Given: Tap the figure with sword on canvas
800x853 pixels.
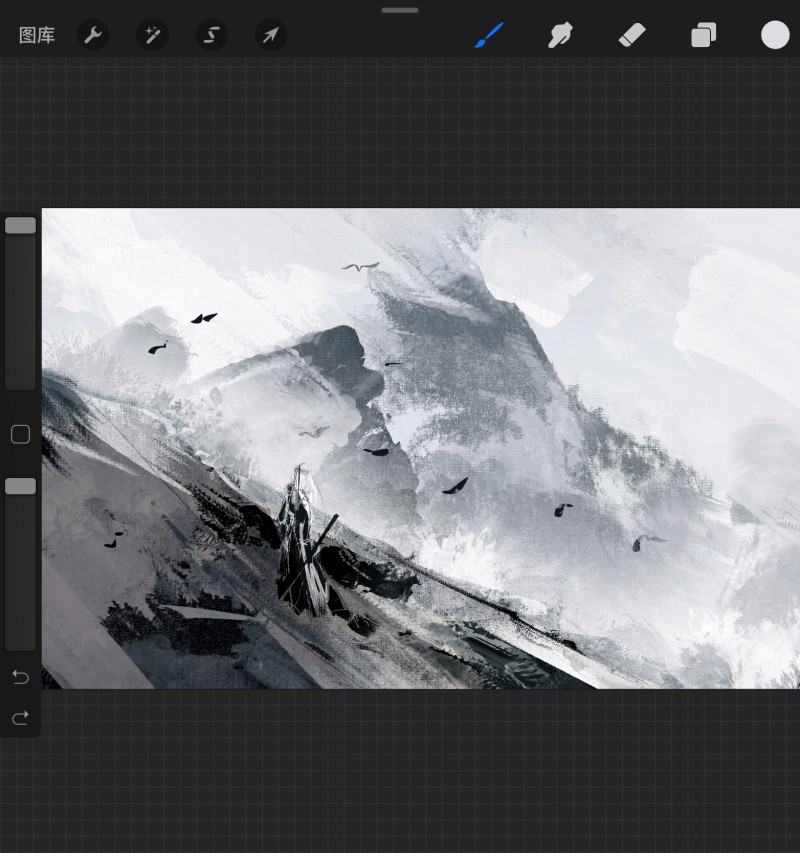Looking at the screenshot, I should (x=303, y=541).
